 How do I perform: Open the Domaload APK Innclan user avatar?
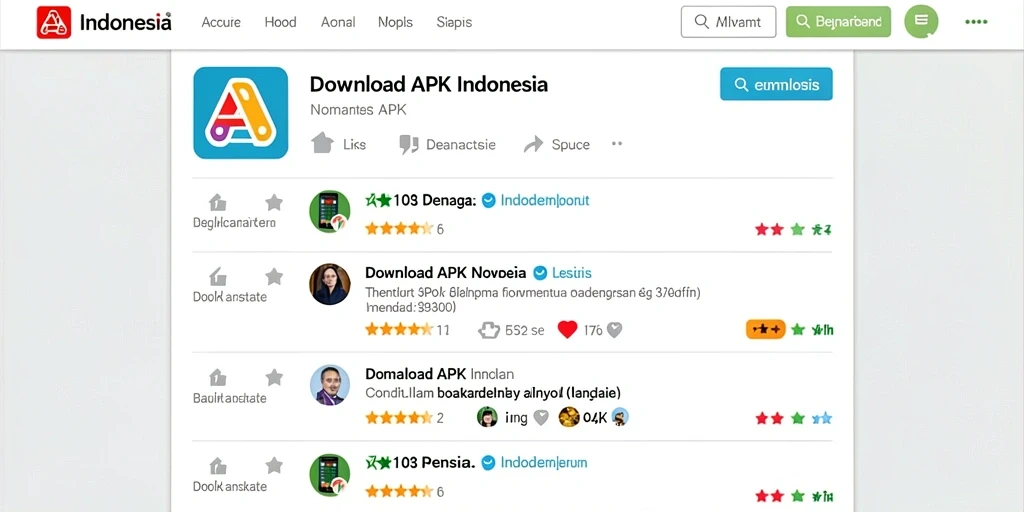[x=330, y=385]
